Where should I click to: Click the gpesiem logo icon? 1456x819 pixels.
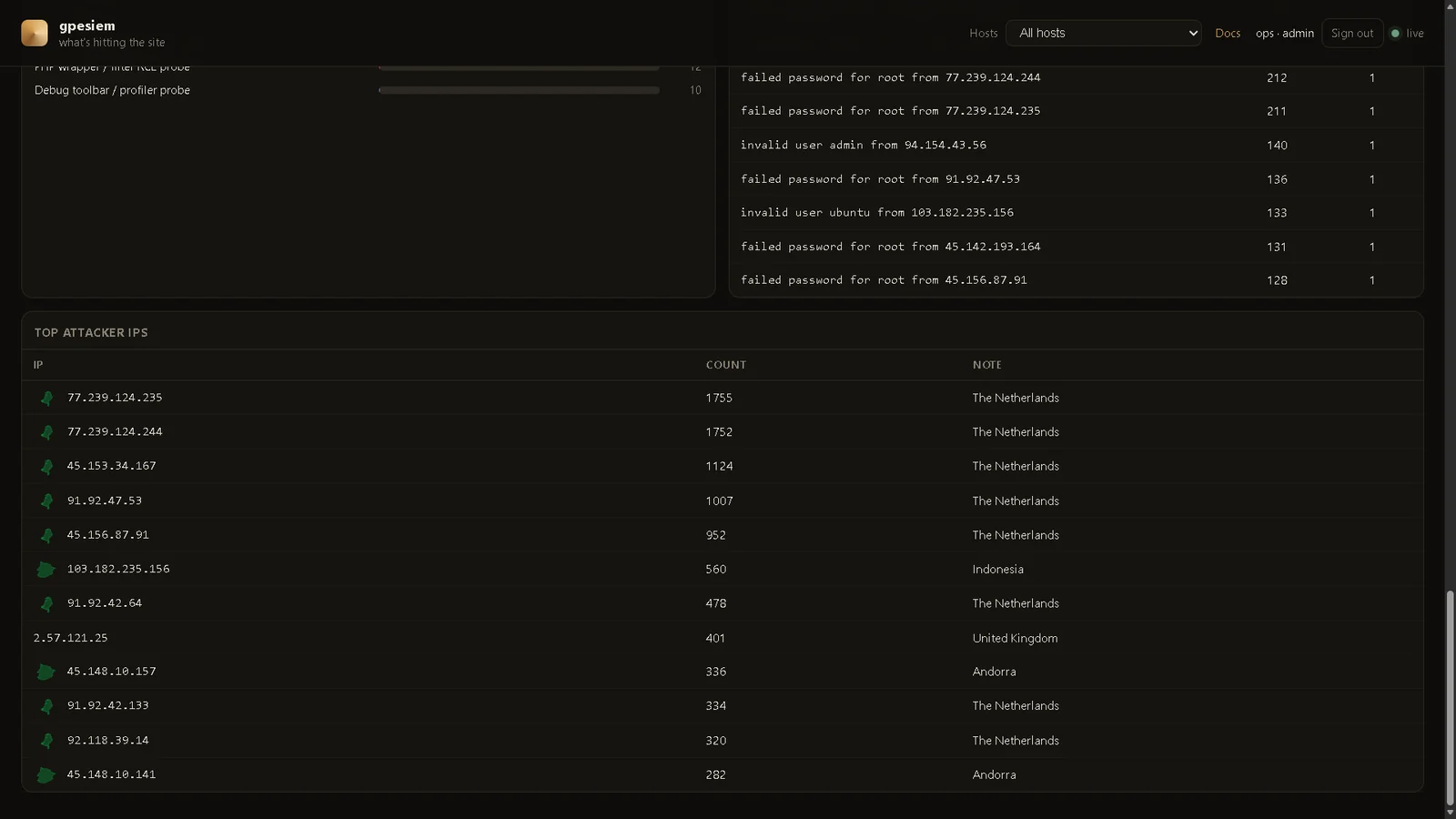[35, 33]
